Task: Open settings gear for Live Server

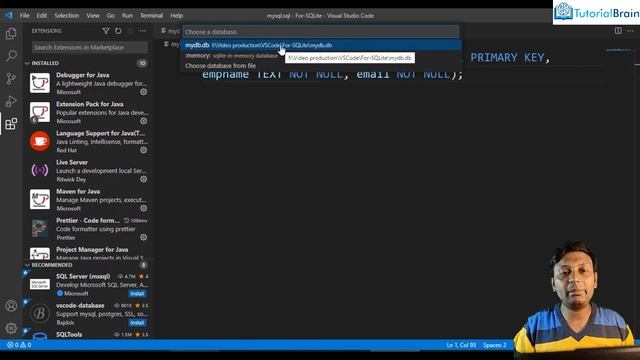Action: click(144, 179)
